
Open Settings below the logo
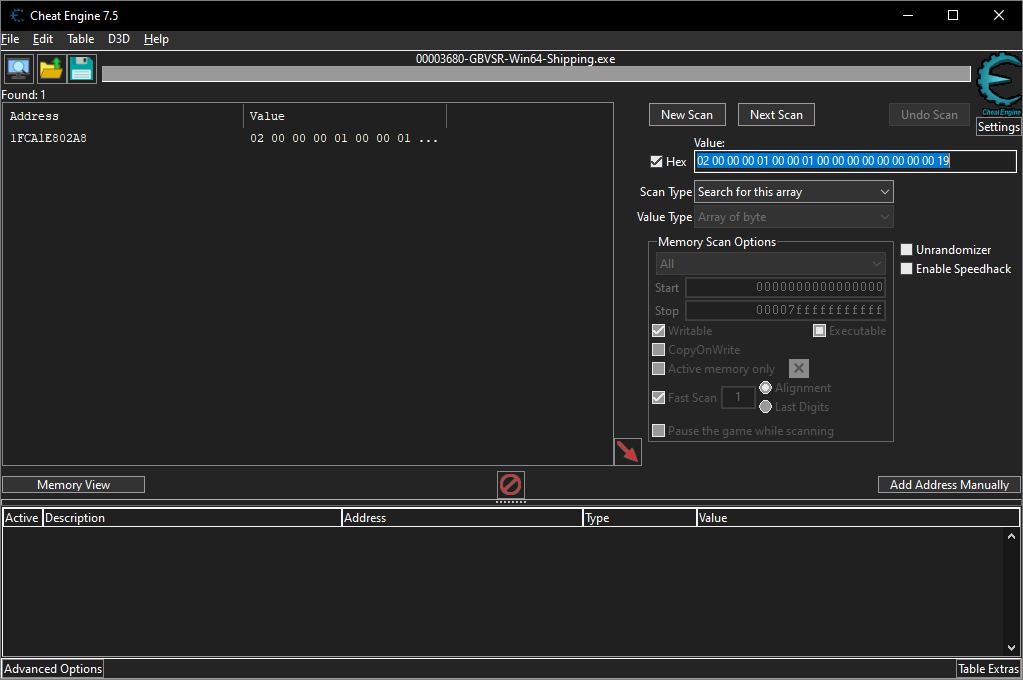click(998, 127)
